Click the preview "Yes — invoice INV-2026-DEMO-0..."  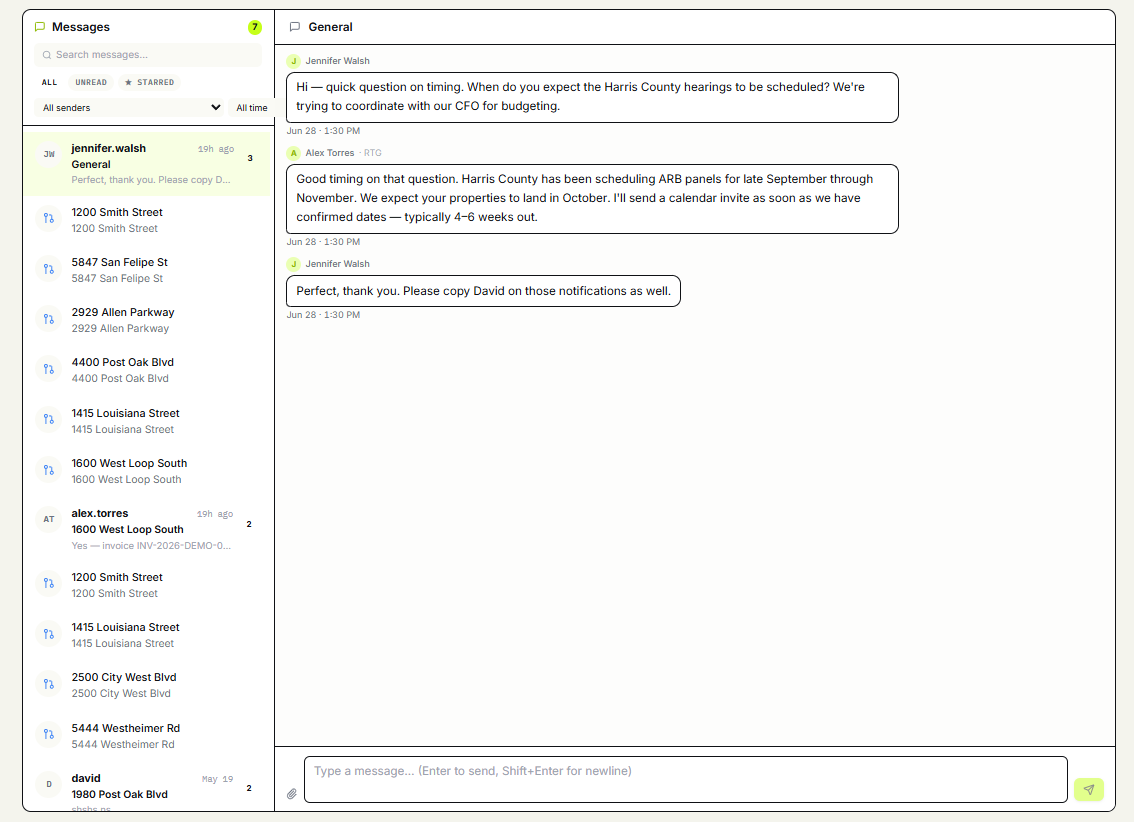[151, 546]
